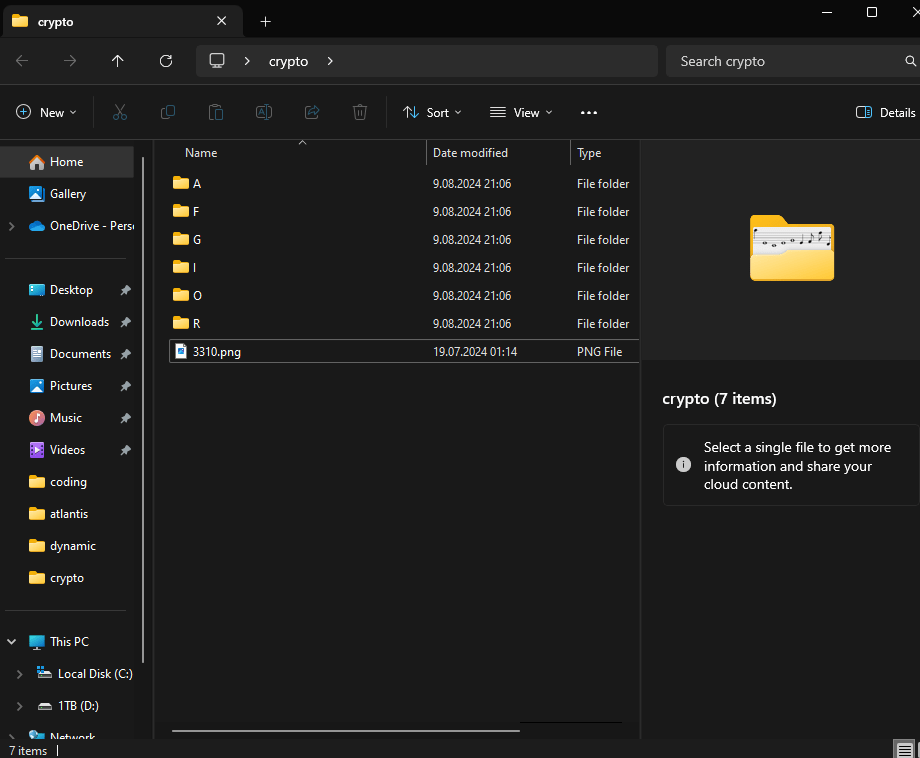
Task: Click the Paste clipboard icon
Action: pyautogui.click(x=216, y=113)
